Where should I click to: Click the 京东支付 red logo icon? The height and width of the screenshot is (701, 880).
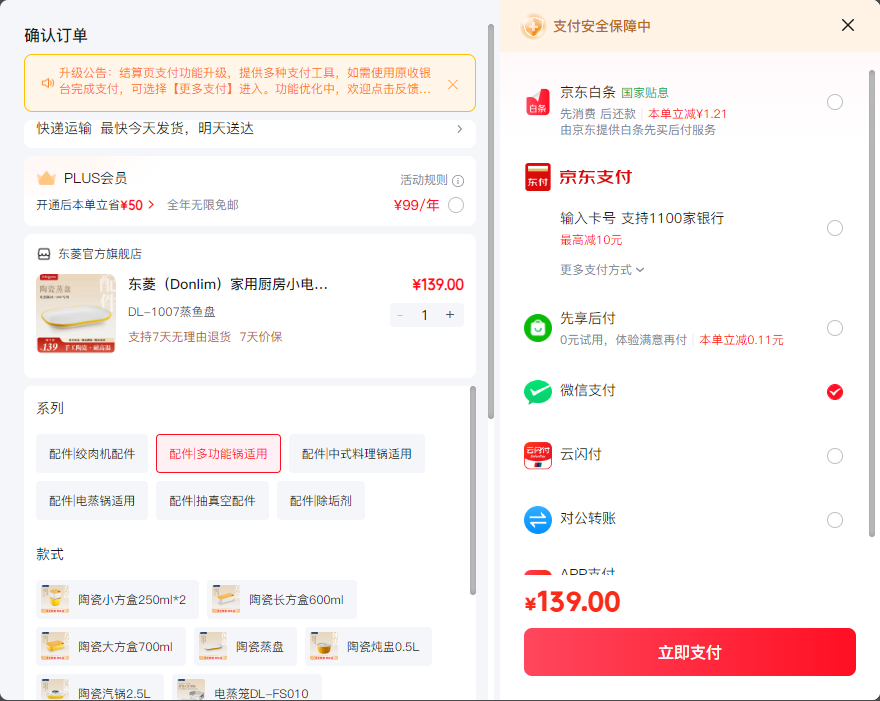(538, 177)
